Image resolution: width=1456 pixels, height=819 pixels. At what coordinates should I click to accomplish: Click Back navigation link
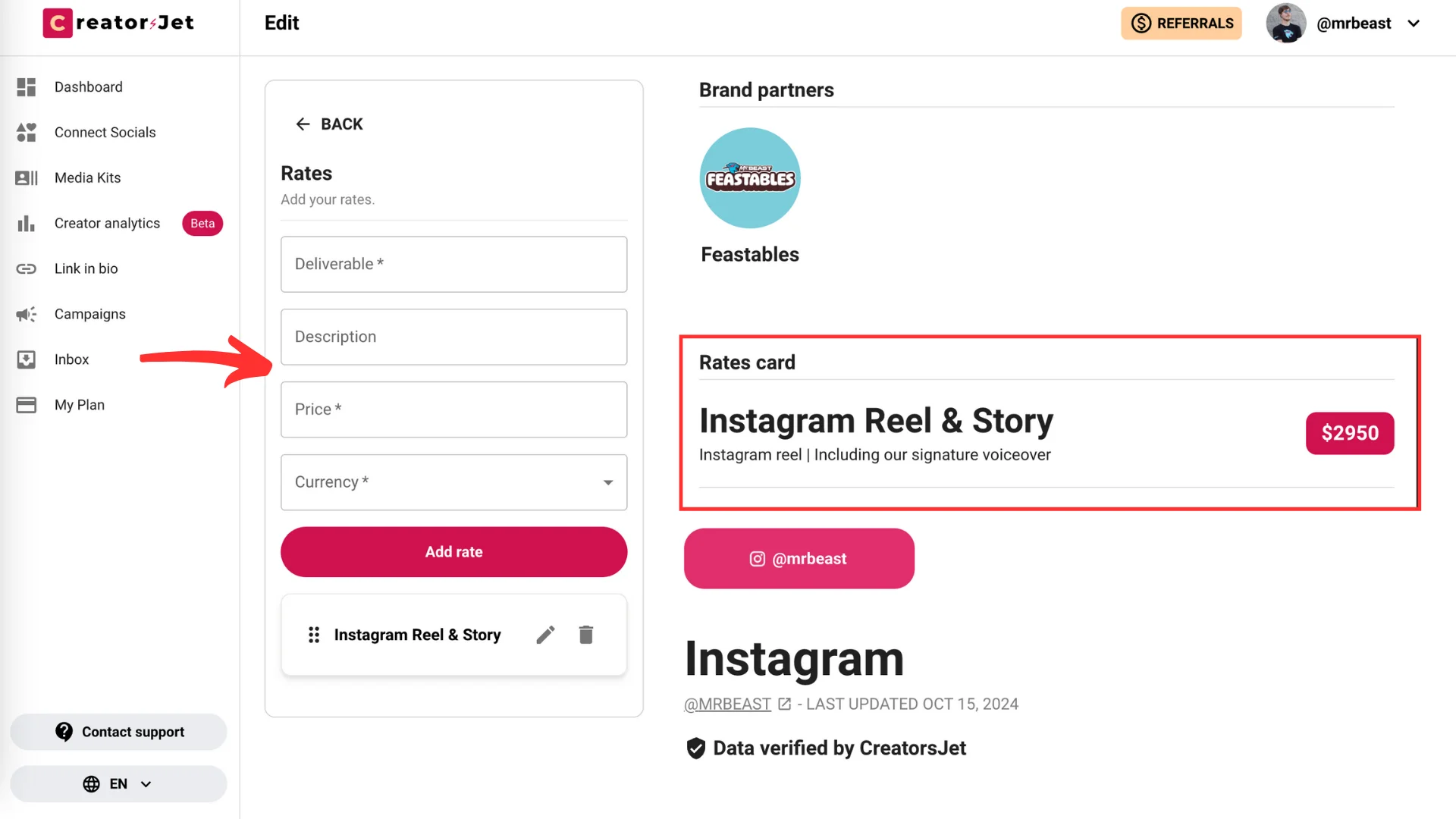tap(328, 123)
